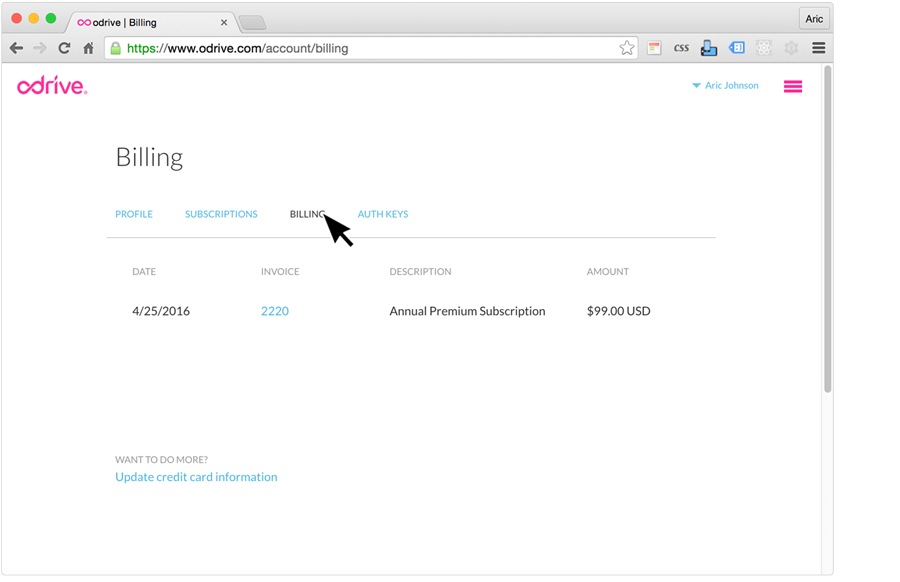Click the AMOUNT column header
The height and width of the screenshot is (582, 900).
(607, 271)
